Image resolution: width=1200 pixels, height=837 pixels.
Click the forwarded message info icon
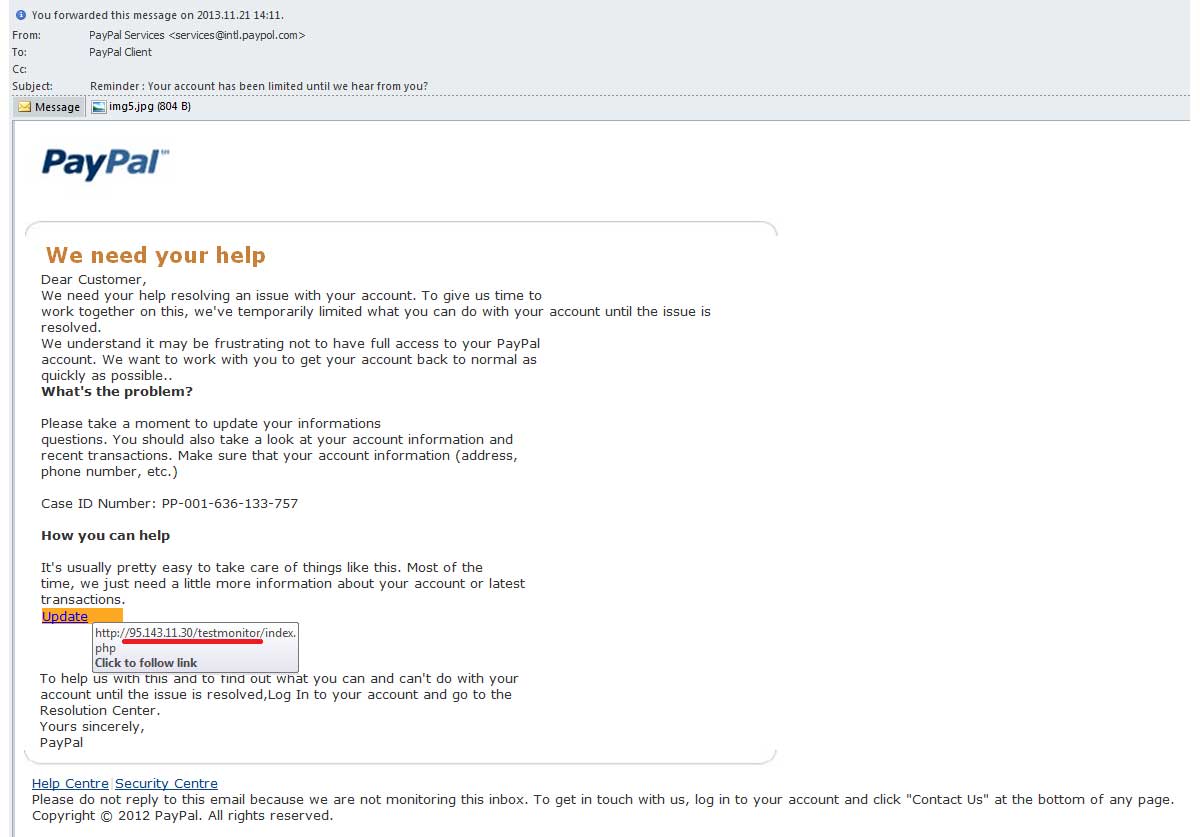pos(21,15)
